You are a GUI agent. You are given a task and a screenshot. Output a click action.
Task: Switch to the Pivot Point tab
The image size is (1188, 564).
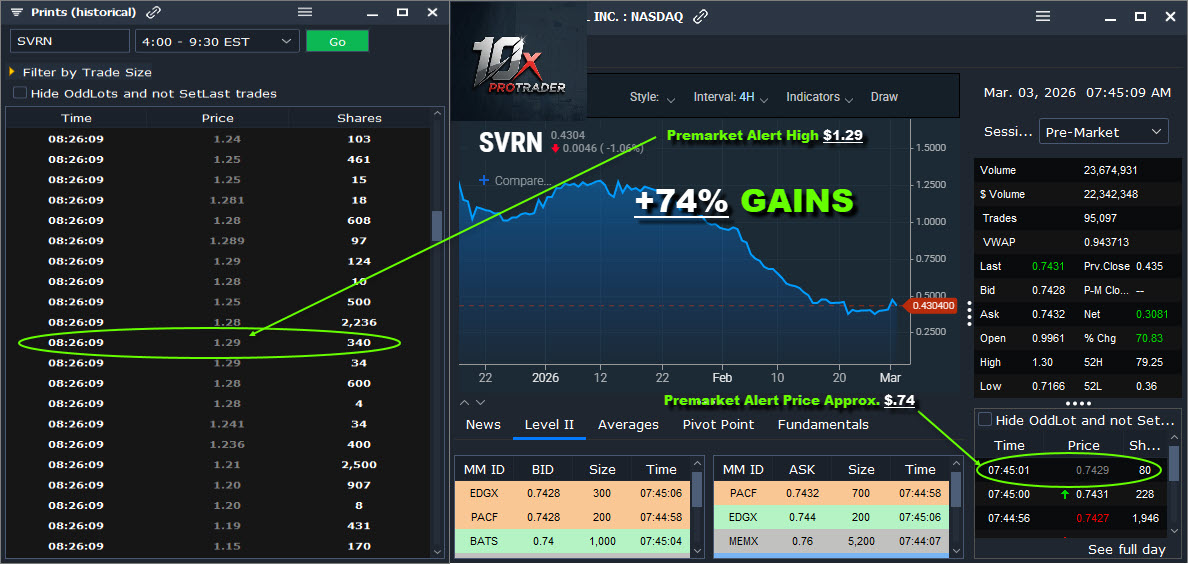tap(718, 424)
